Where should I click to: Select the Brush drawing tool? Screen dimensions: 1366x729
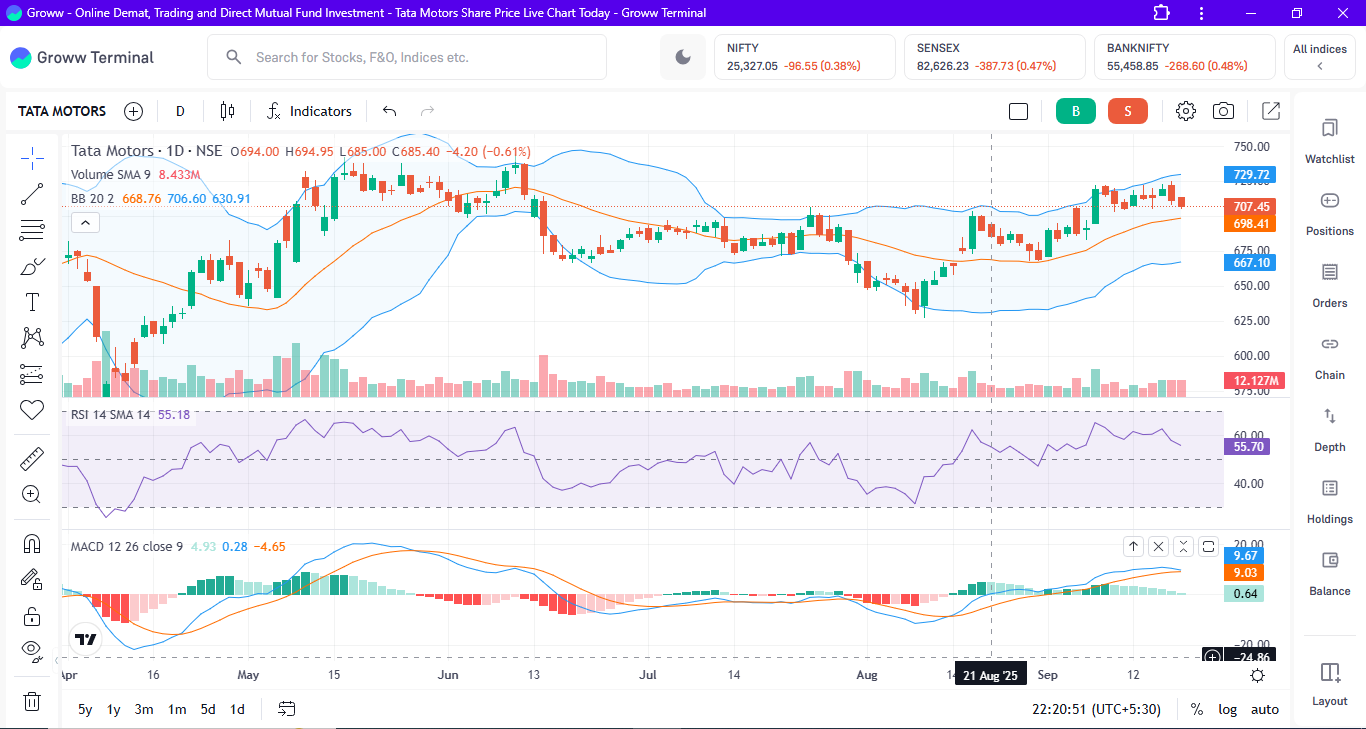point(31,265)
